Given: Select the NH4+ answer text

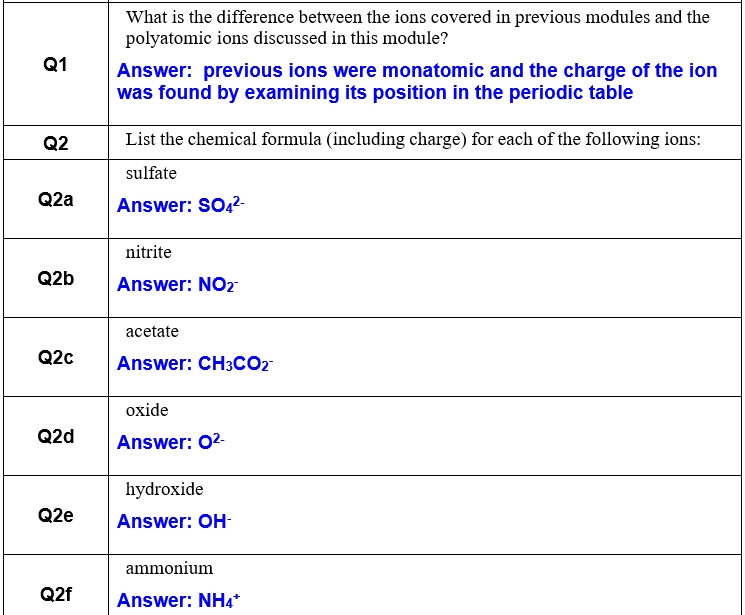Looking at the screenshot, I should click(x=179, y=600).
